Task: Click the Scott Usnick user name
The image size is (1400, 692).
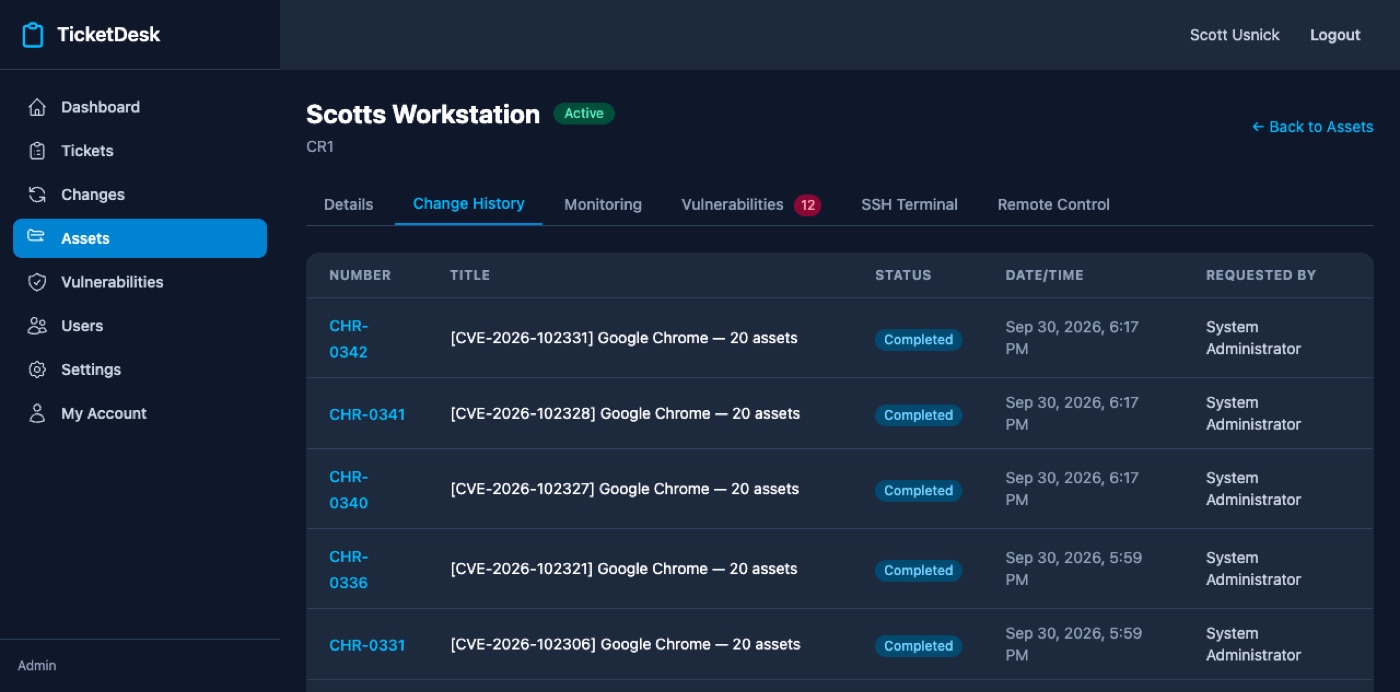Action: point(1235,35)
